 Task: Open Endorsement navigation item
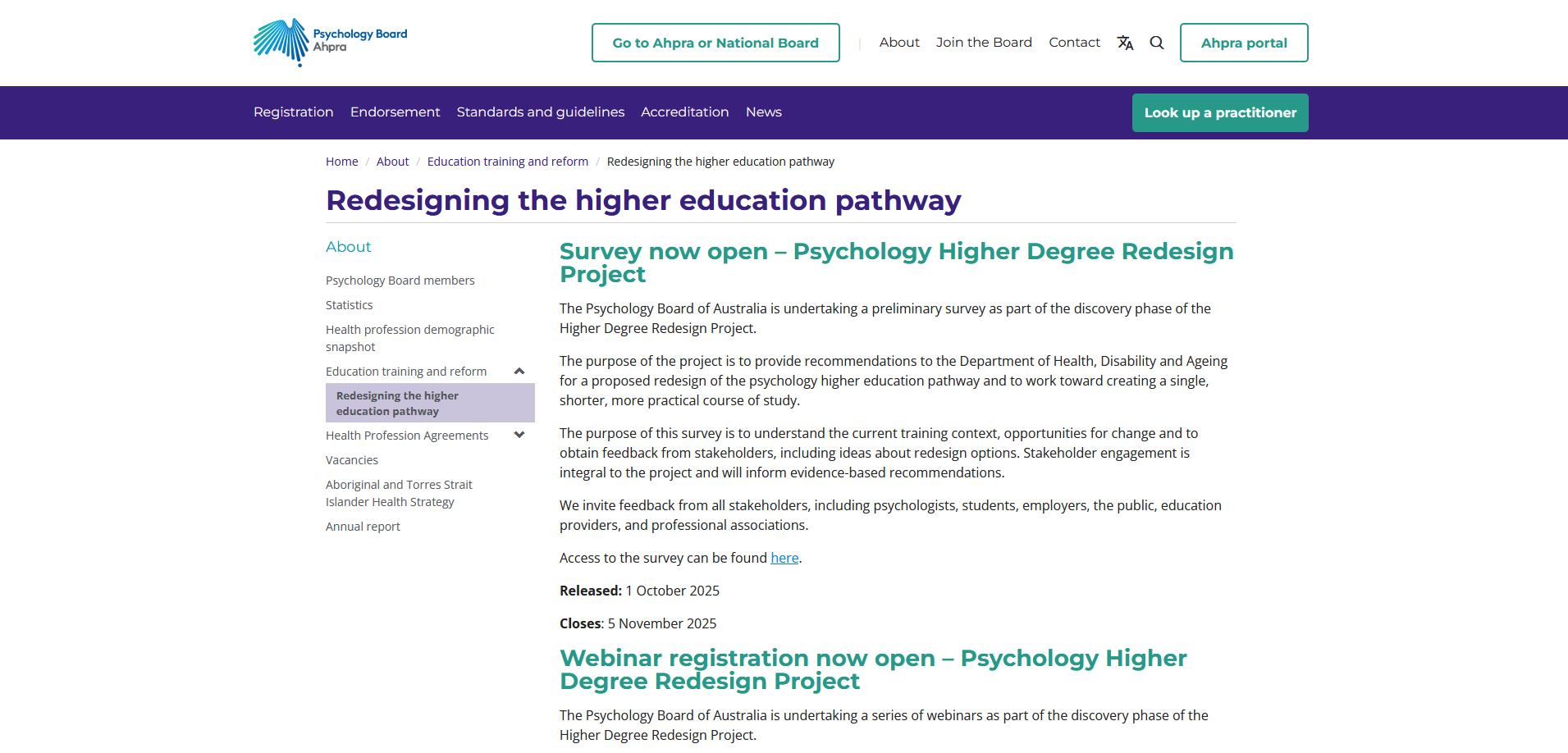tap(395, 112)
